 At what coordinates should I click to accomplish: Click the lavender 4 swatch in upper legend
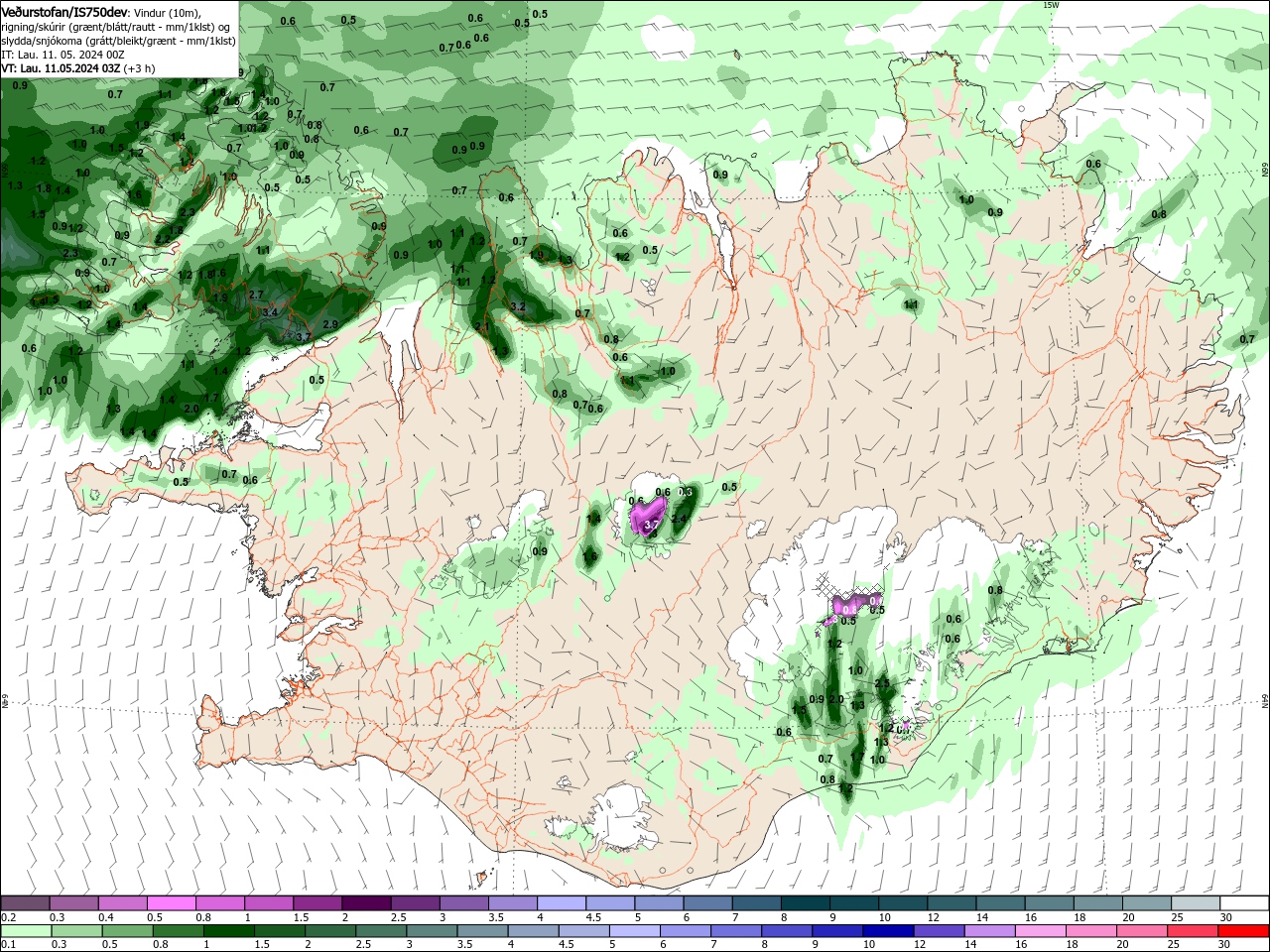[x=561, y=903]
